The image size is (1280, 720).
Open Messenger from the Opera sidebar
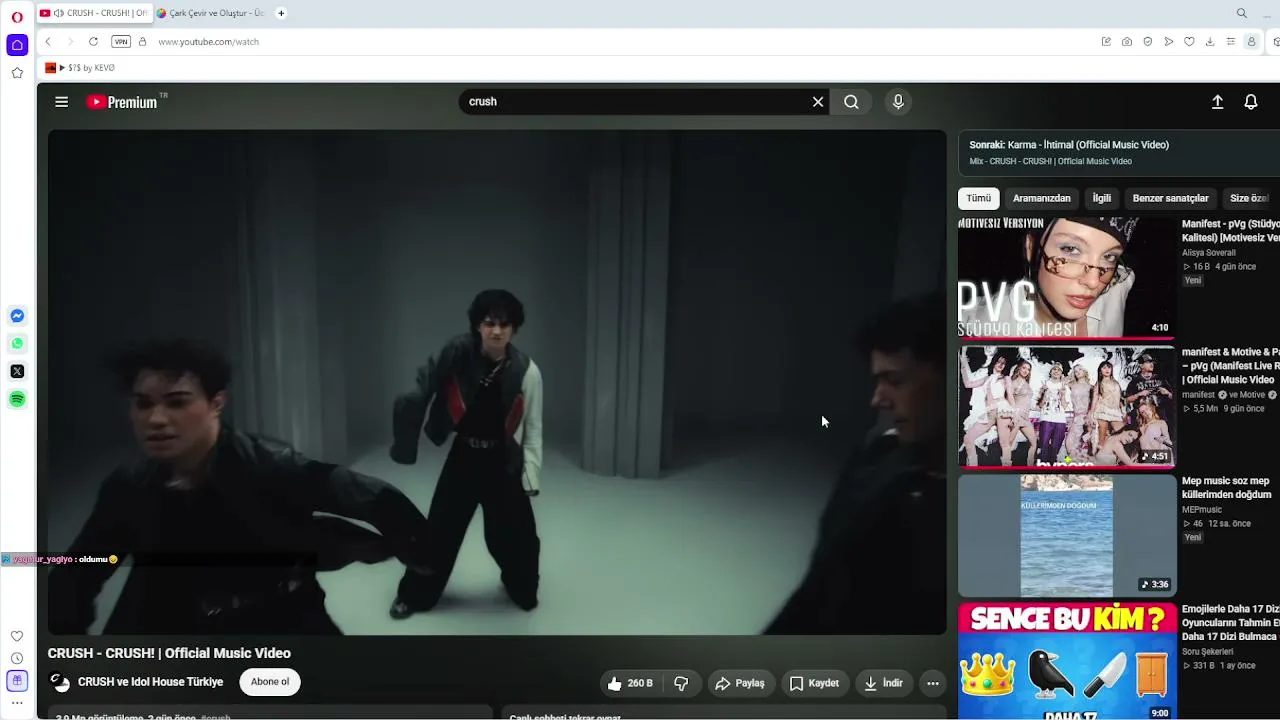pyautogui.click(x=17, y=316)
